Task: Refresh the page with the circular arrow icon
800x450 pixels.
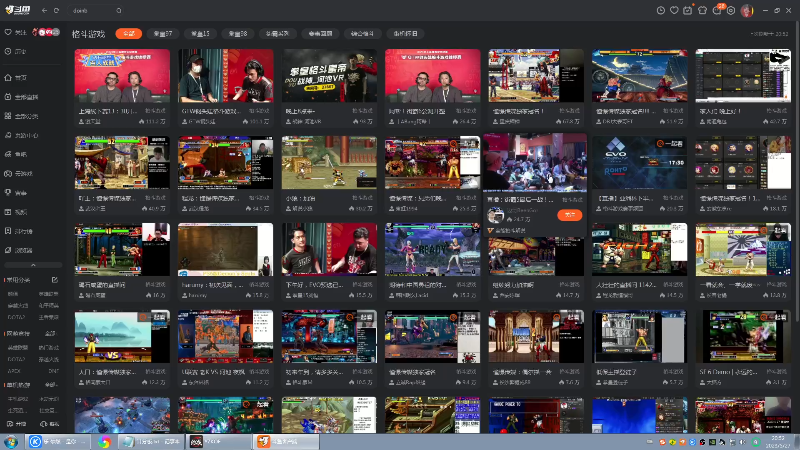Action: [56, 10]
